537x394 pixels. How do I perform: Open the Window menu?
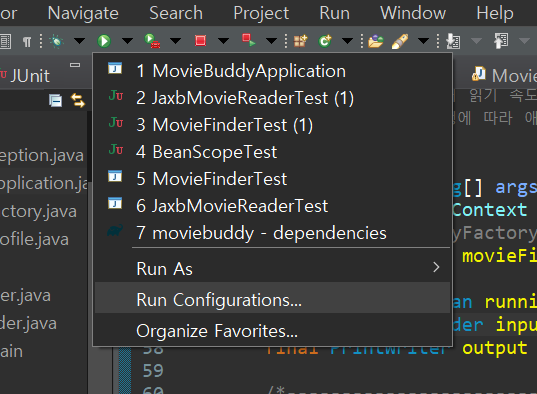[413, 13]
